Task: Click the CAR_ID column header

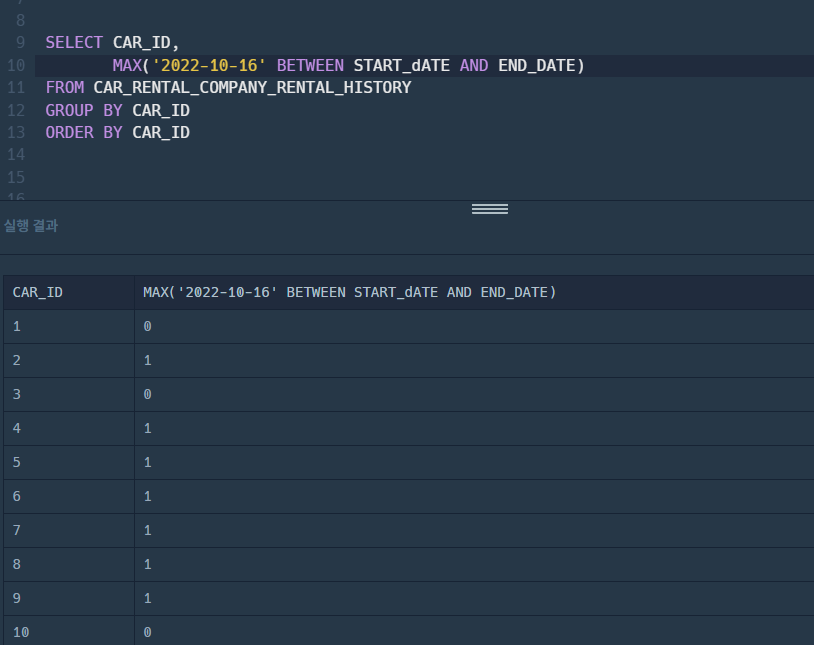Action: pos(69,292)
